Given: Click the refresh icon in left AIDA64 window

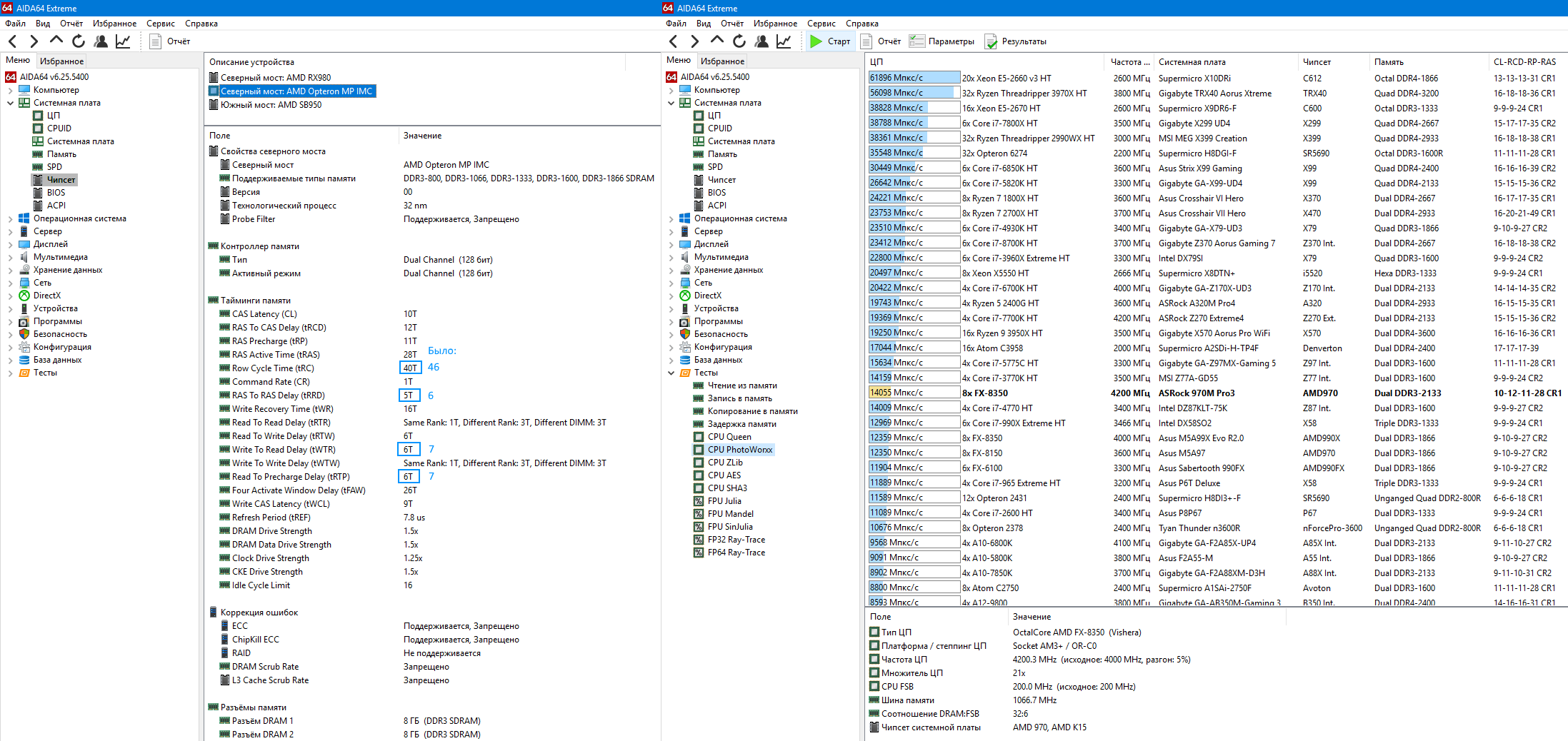Looking at the screenshot, I should coord(79,41).
